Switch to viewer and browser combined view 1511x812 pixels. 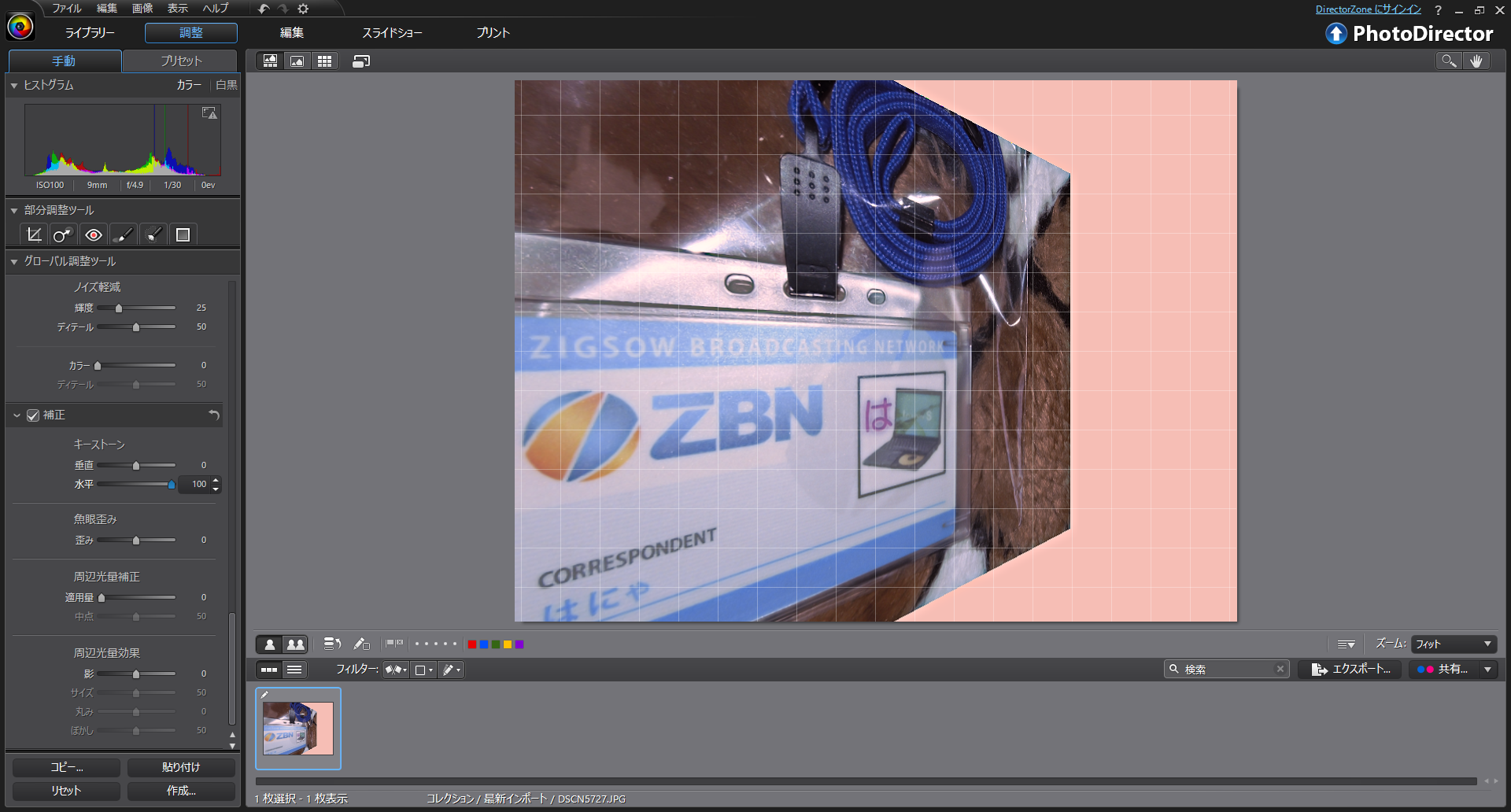pyautogui.click(x=271, y=61)
